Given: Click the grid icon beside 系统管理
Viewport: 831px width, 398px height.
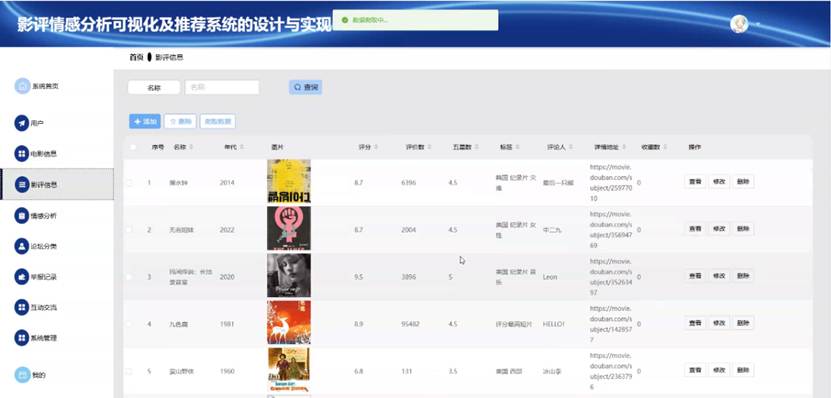Looking at the screenshot, I should coord(22,338).
